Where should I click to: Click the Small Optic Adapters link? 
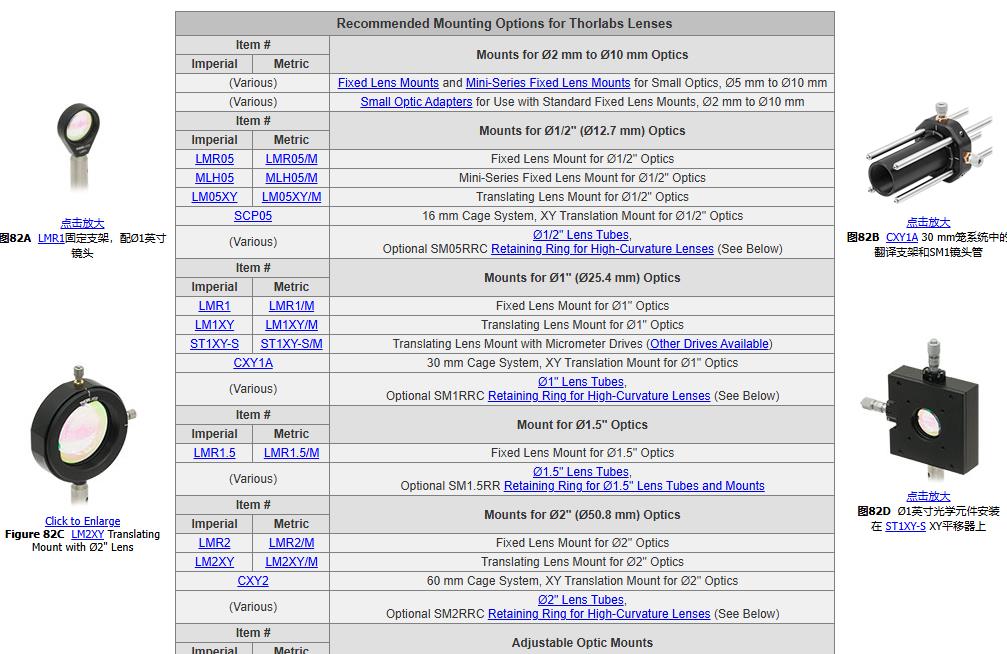pyautogui.click(x=416, y=102)
